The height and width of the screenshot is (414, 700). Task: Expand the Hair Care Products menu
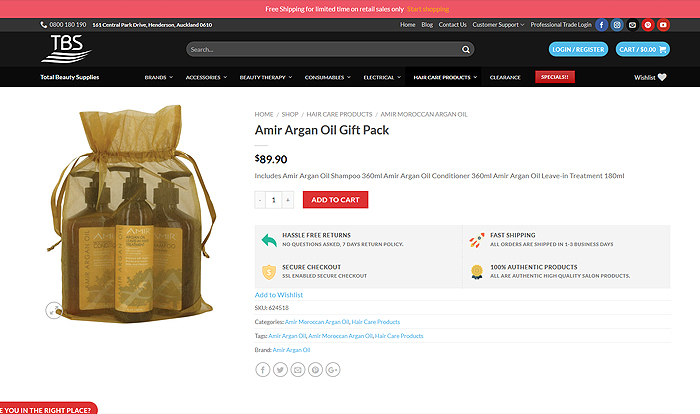pyautogui.click(x=445, y=77)
